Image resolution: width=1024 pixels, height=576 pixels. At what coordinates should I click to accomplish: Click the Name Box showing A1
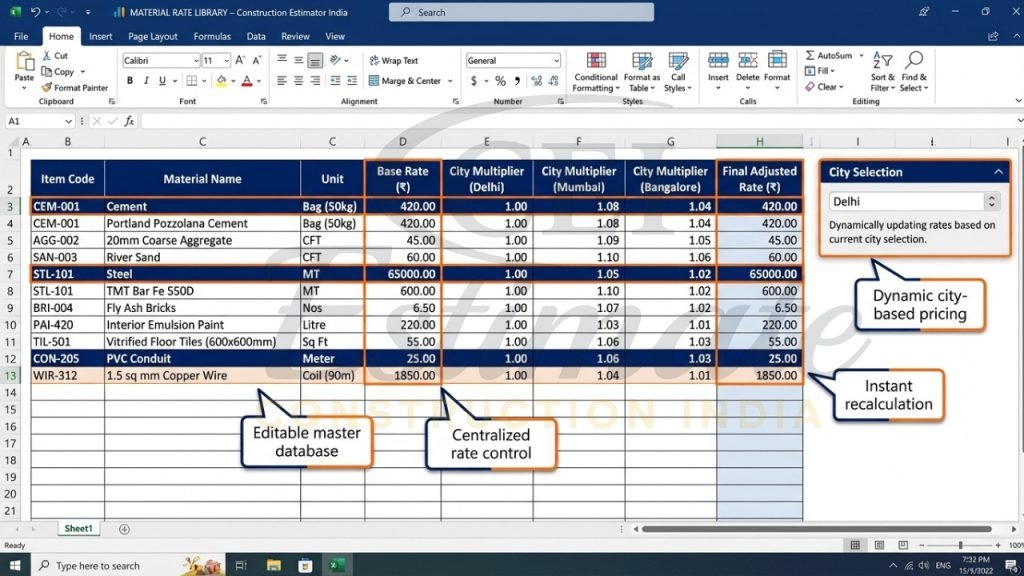pos(39,121)
